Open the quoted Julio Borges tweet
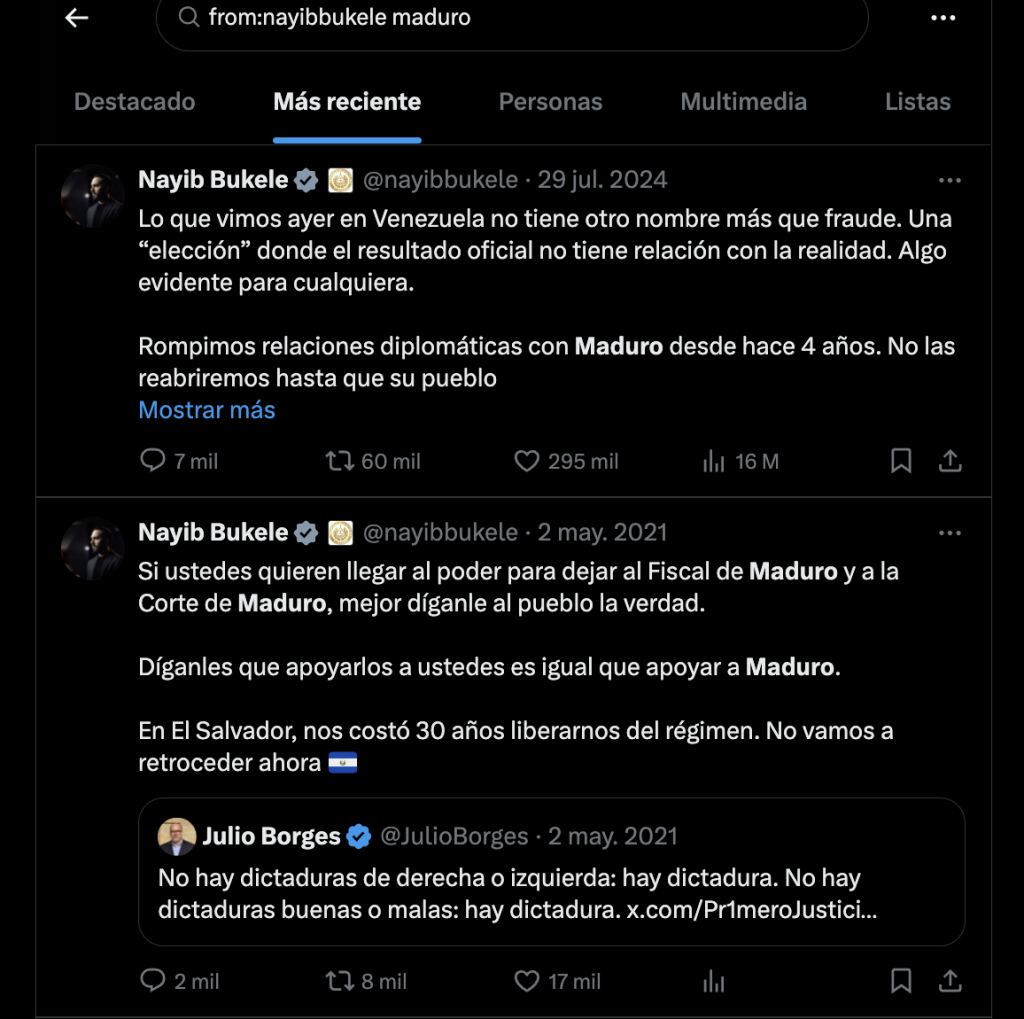1024x1019 pixels. [x=551, y=871]
